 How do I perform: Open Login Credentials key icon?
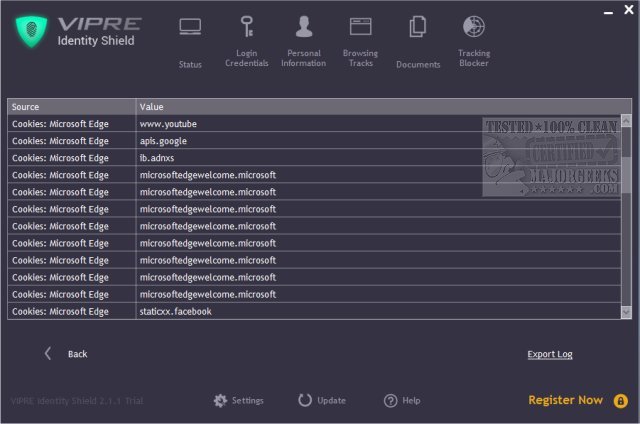pos(247,27)
